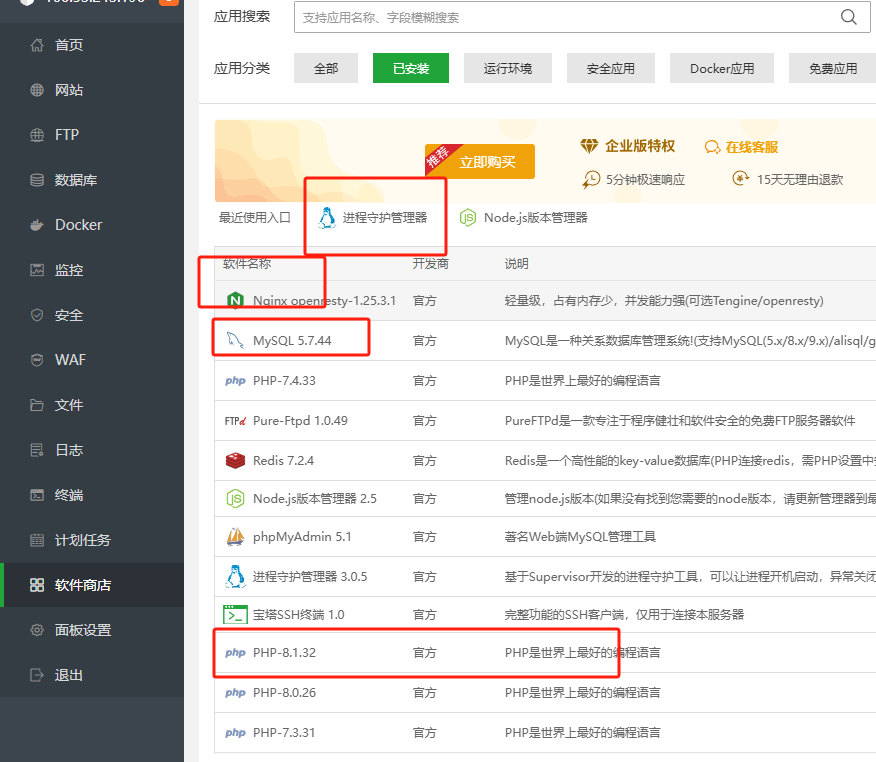Click the phpMyAdmin sailboat icon
876x762 pixels.
pyautogui.click(x=235, y=536)
